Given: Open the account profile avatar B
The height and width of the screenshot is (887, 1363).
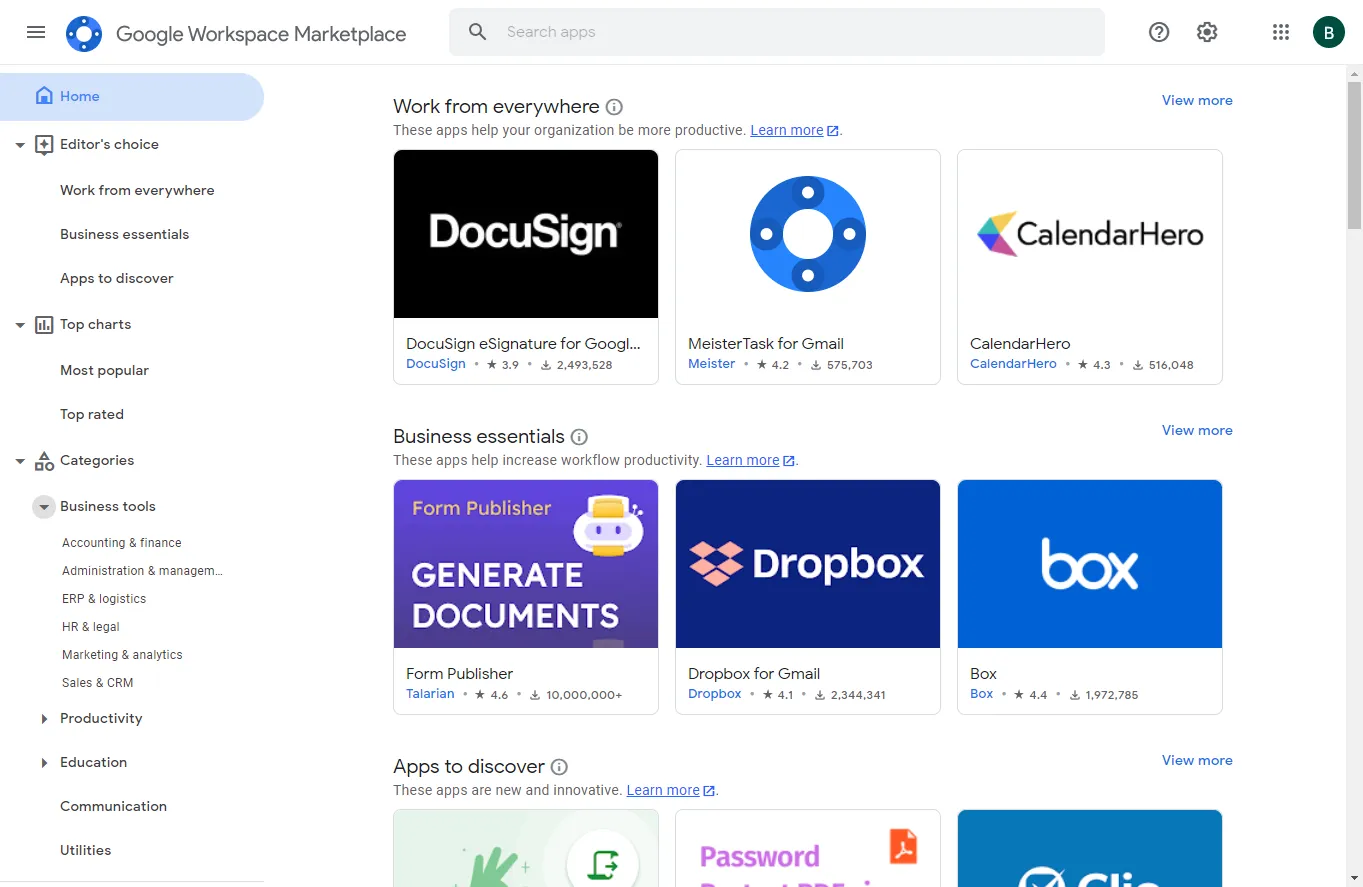Looking at the screenshot, I should tap(1328, 32).
